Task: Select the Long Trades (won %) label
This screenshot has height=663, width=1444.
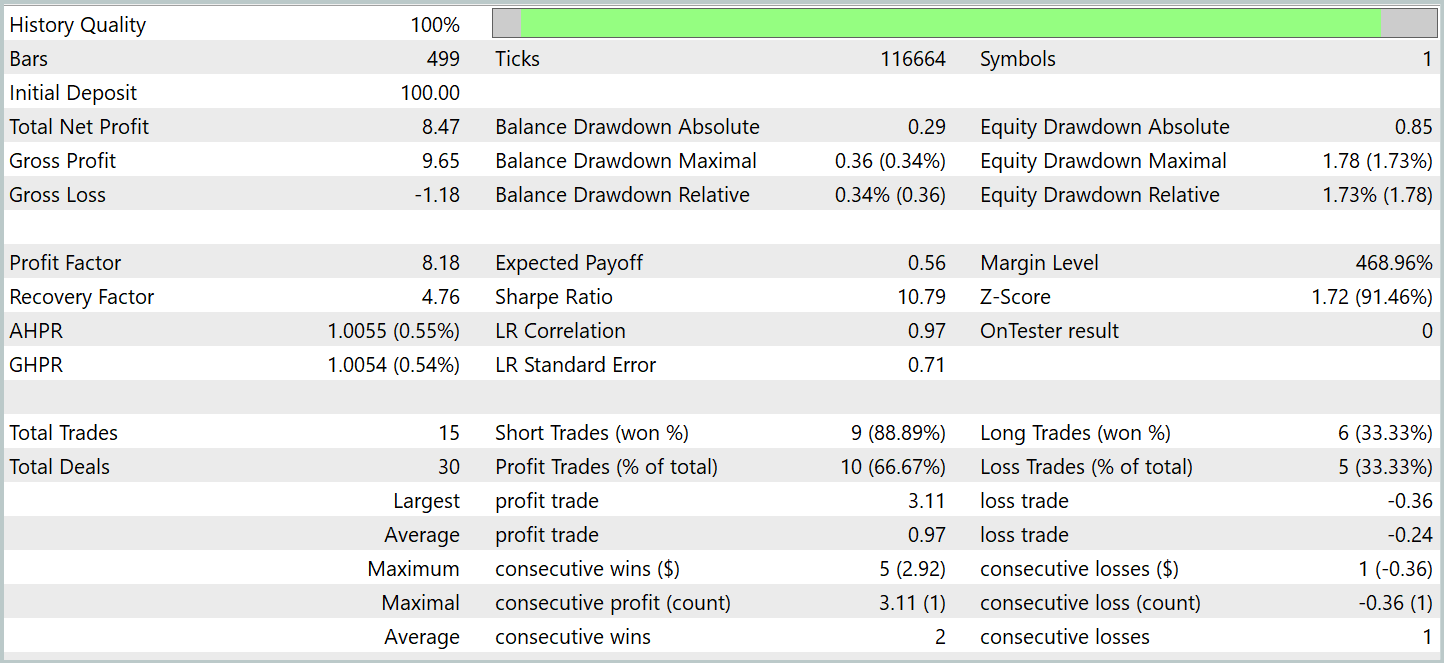Action: [1075, 433]
